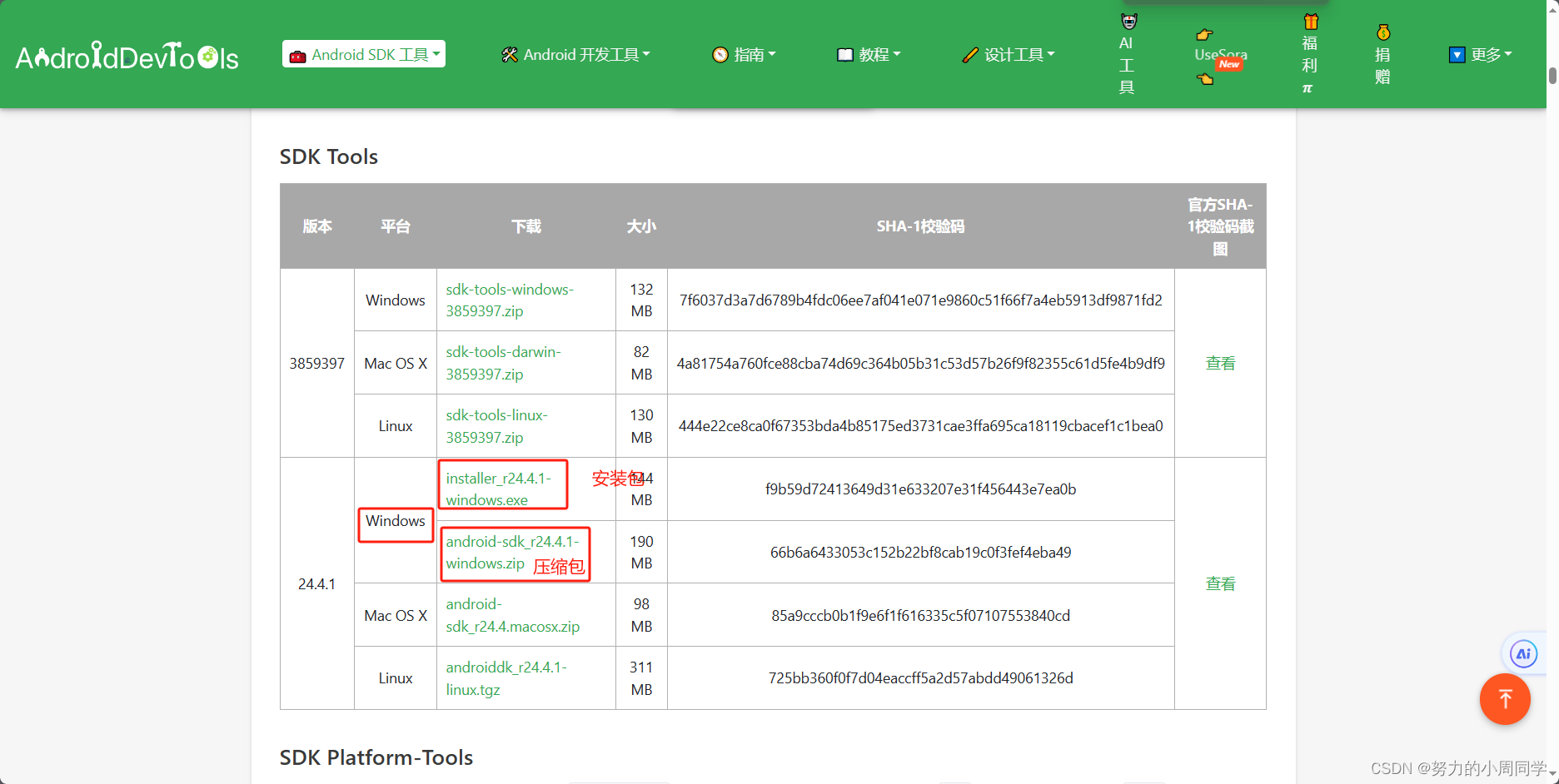Download android-sdk_r24.4.1-windows.zip
Screen dimensions: 1559x784
[512, 553]
